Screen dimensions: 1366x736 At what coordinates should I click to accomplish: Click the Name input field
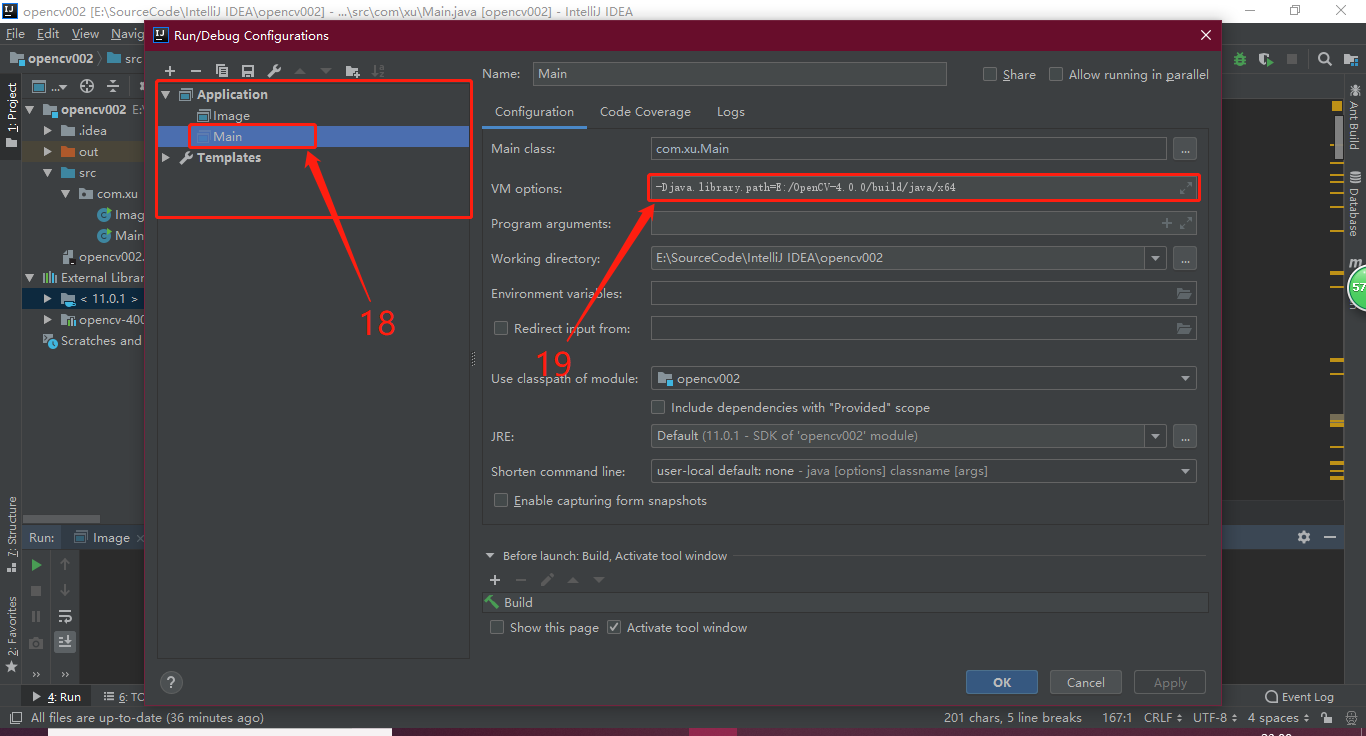[x=740, y=74]
